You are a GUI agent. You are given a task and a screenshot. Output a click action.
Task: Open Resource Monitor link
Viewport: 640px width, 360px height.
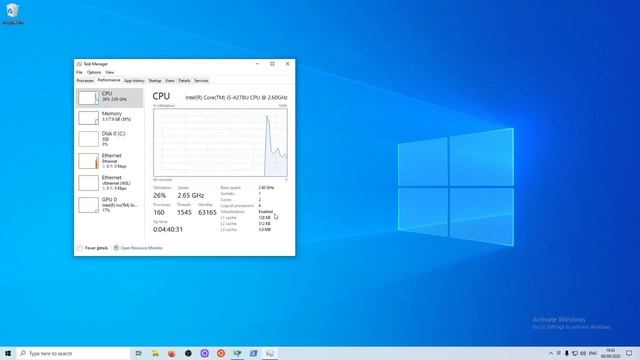141,248
